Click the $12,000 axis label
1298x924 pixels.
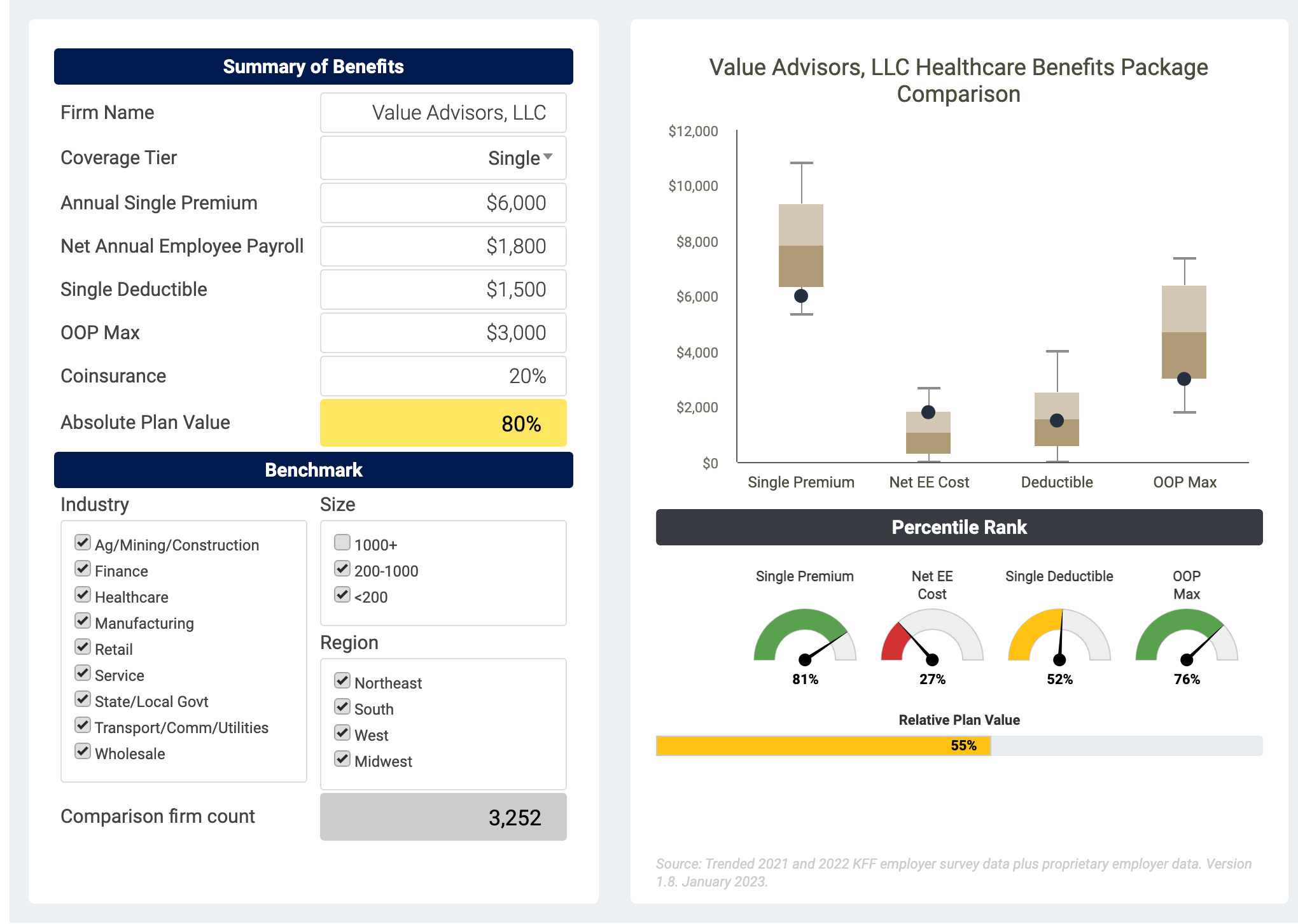[x=693, y=131]
